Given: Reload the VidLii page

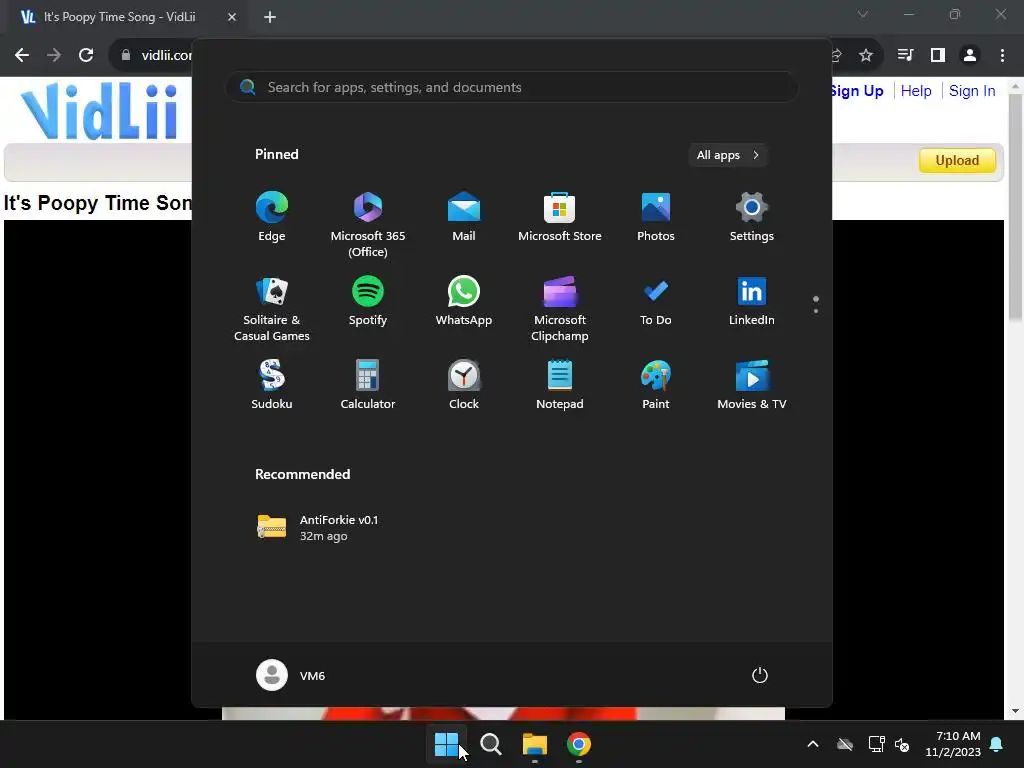Looking at the screenshot, I should (86, 56).
